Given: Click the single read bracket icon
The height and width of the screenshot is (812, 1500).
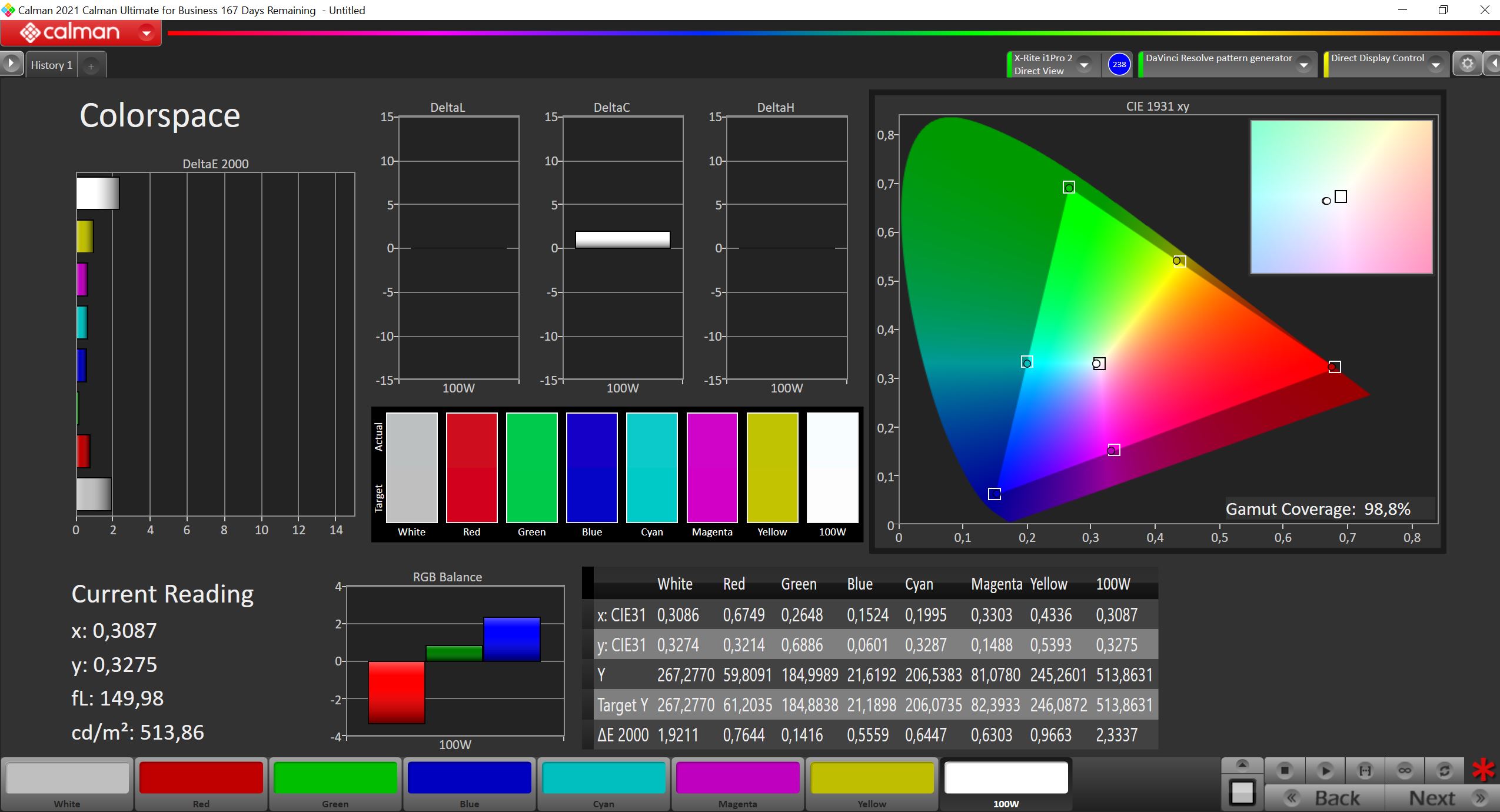Looking at the screenshot, I should tap(1365, 770).
